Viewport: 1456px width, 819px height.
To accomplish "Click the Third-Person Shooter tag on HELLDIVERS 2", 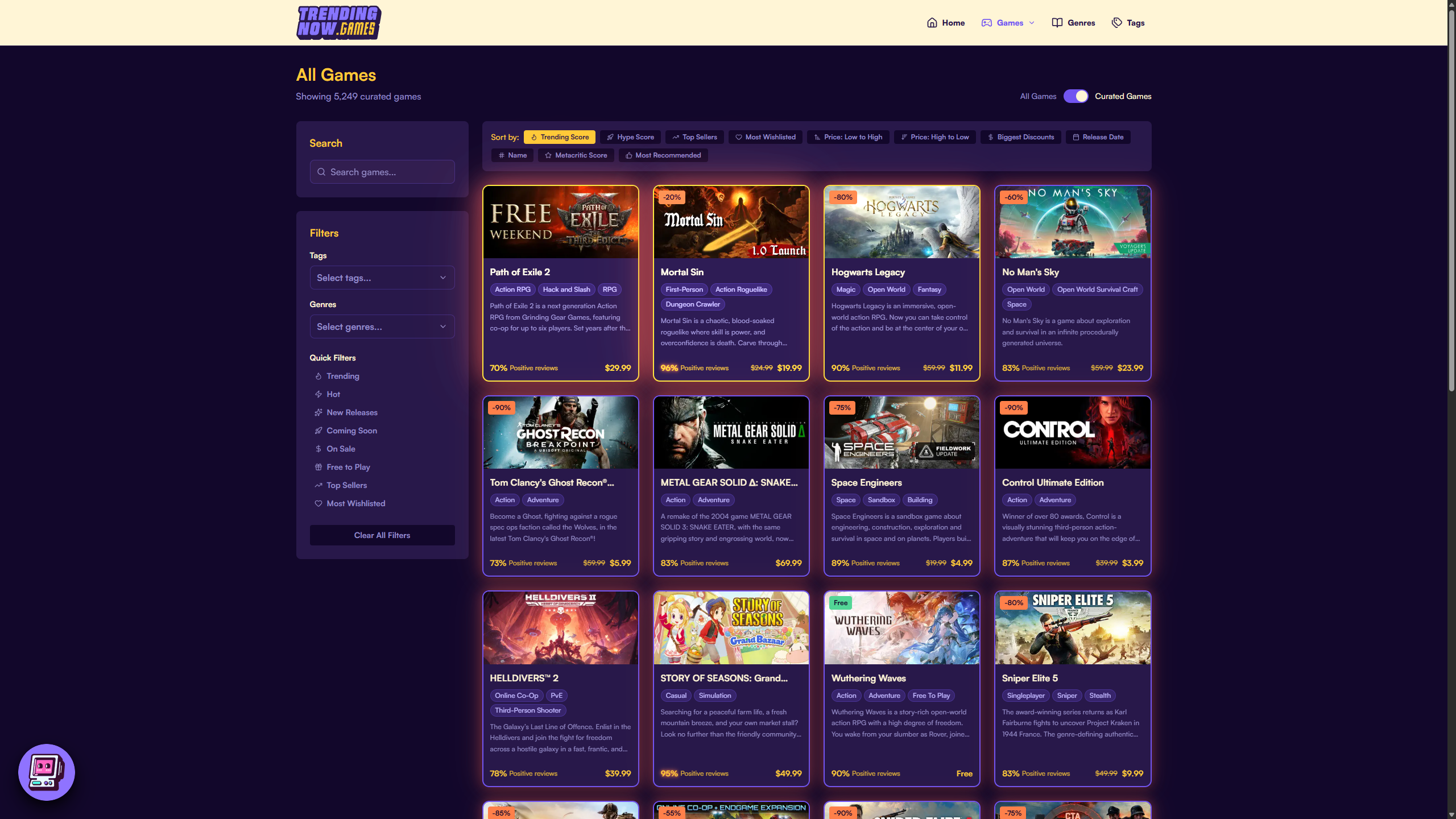I will coord(528,710).
